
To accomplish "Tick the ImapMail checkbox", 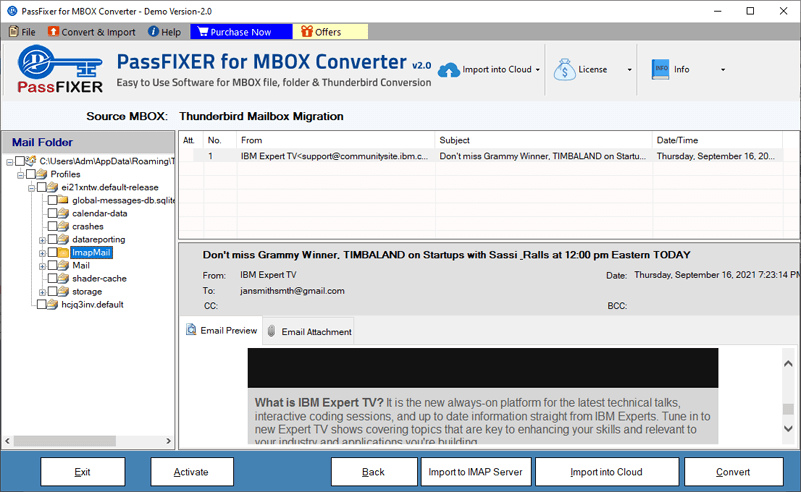I will 52,252.
